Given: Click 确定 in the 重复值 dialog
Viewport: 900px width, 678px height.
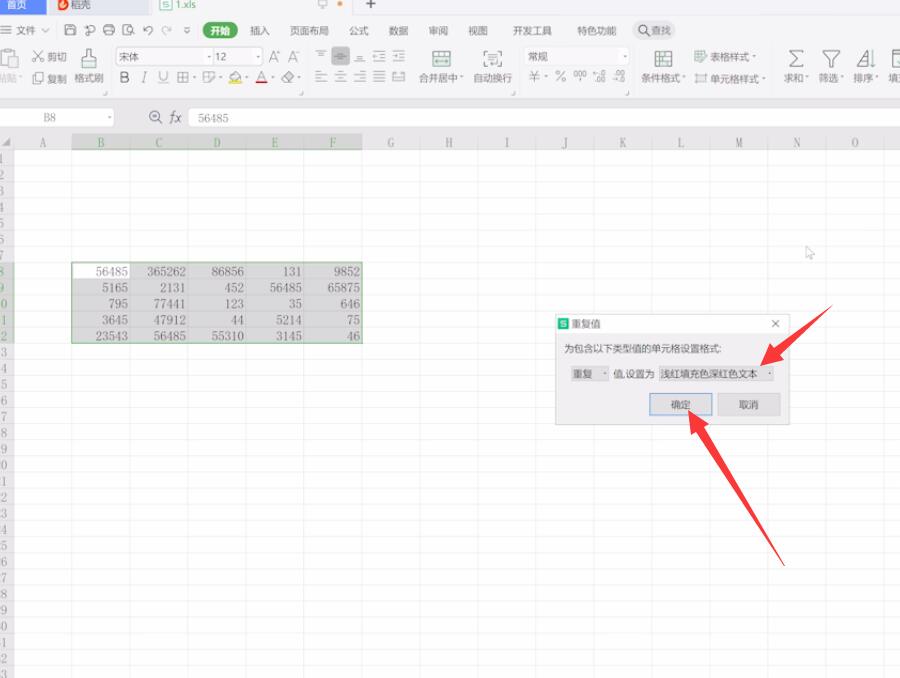Looking at the screenshot, I should tap(681, 404).
